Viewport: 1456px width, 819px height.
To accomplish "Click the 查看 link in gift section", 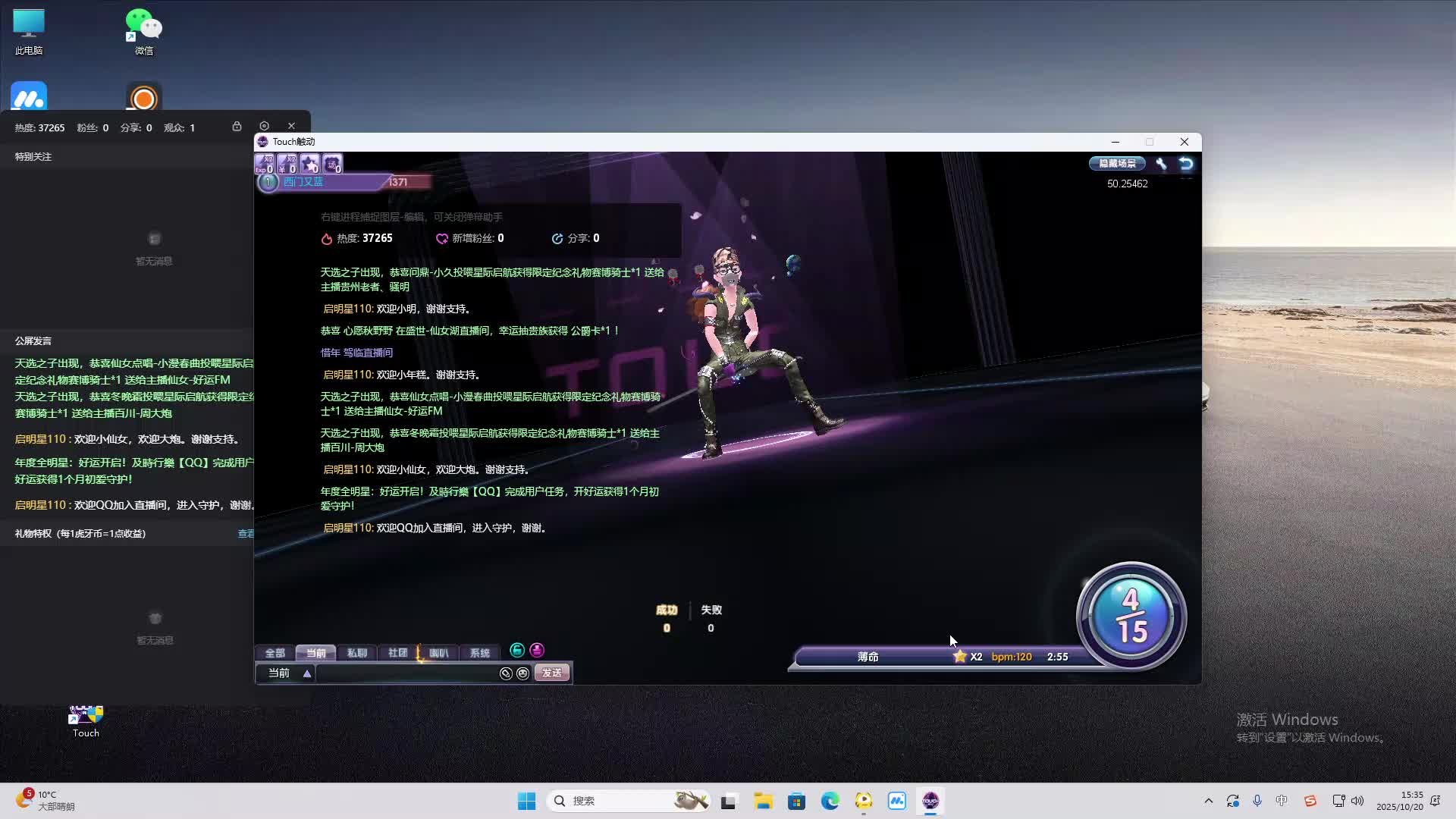I will point(246,534).
